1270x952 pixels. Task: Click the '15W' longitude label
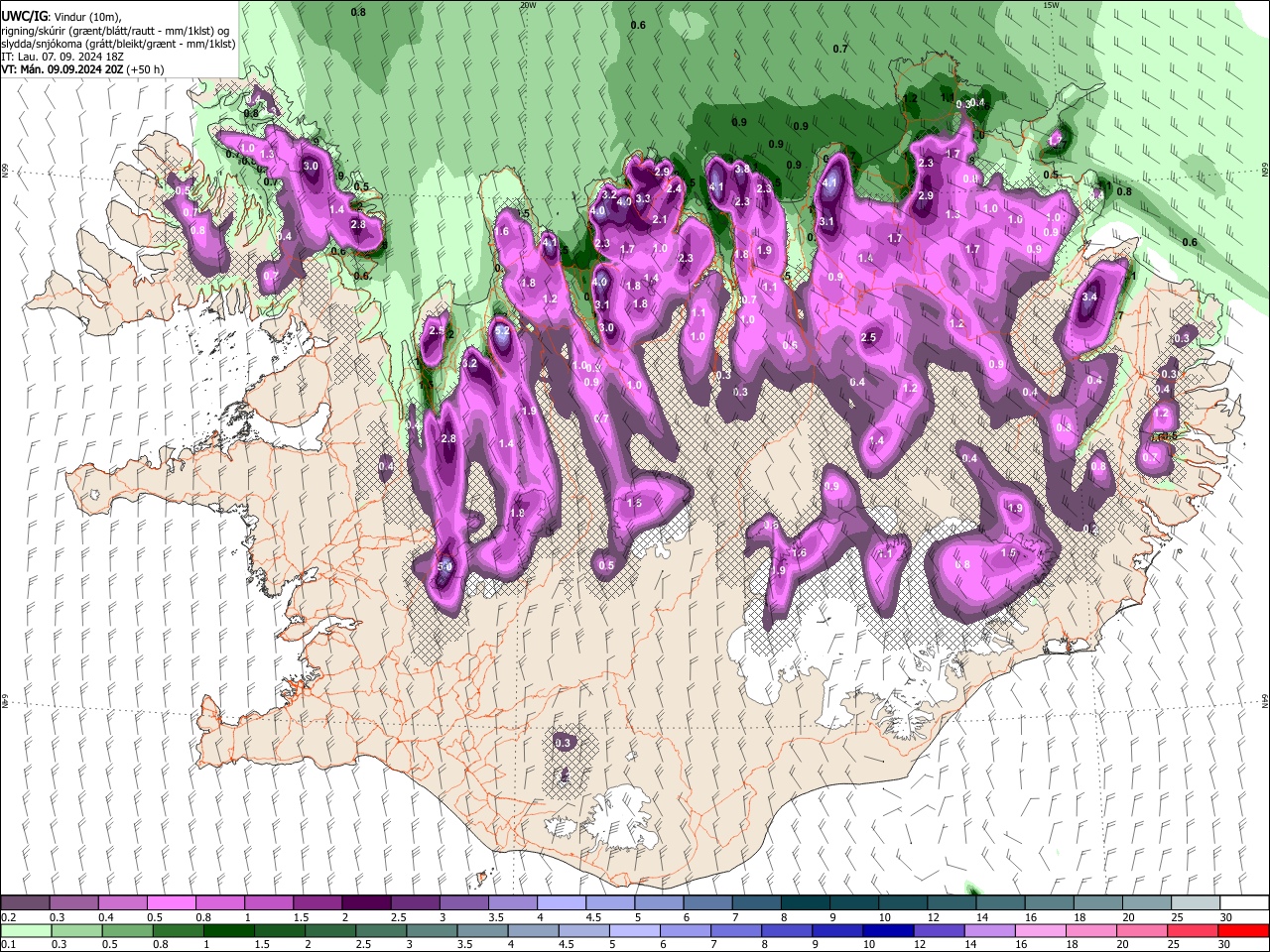click(x=1052, y=5)
